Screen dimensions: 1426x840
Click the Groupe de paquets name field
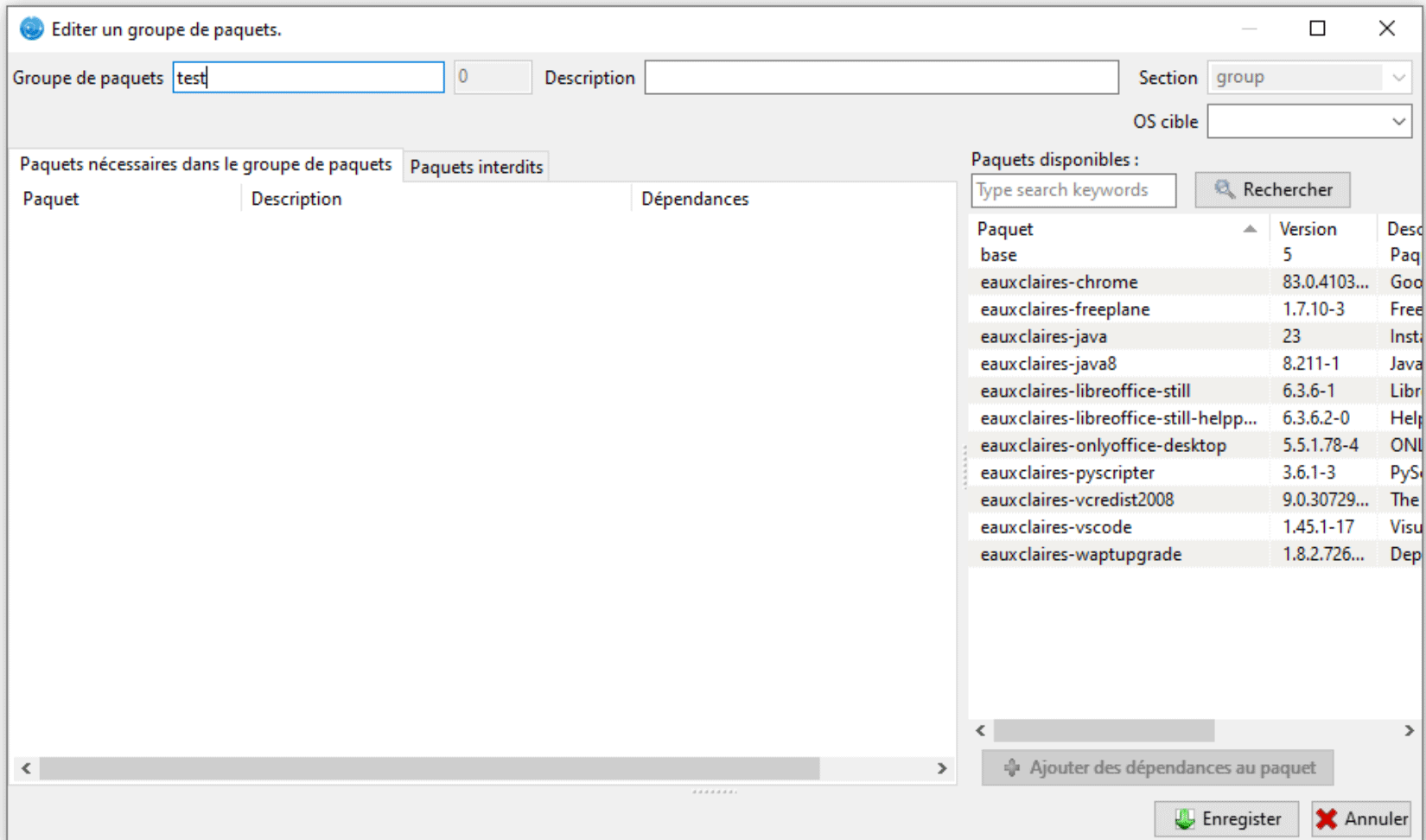308,78
